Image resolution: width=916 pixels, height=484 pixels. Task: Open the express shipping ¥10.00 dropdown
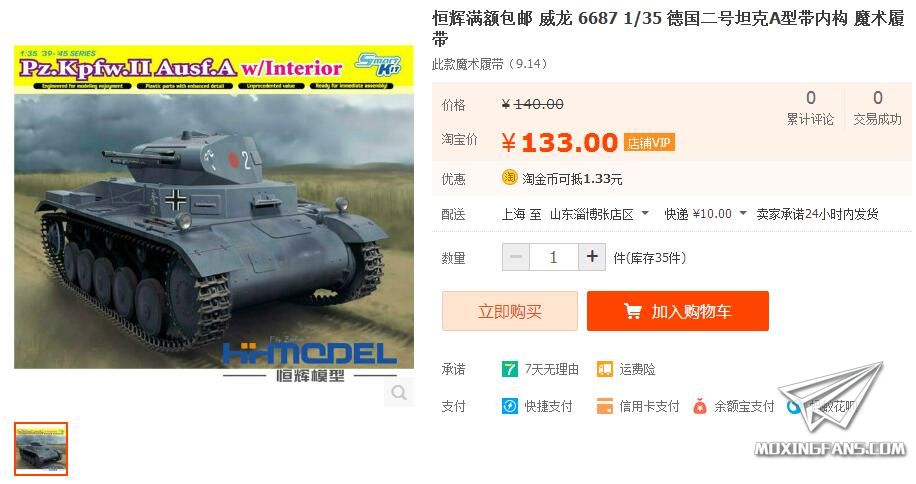(742, 213)
